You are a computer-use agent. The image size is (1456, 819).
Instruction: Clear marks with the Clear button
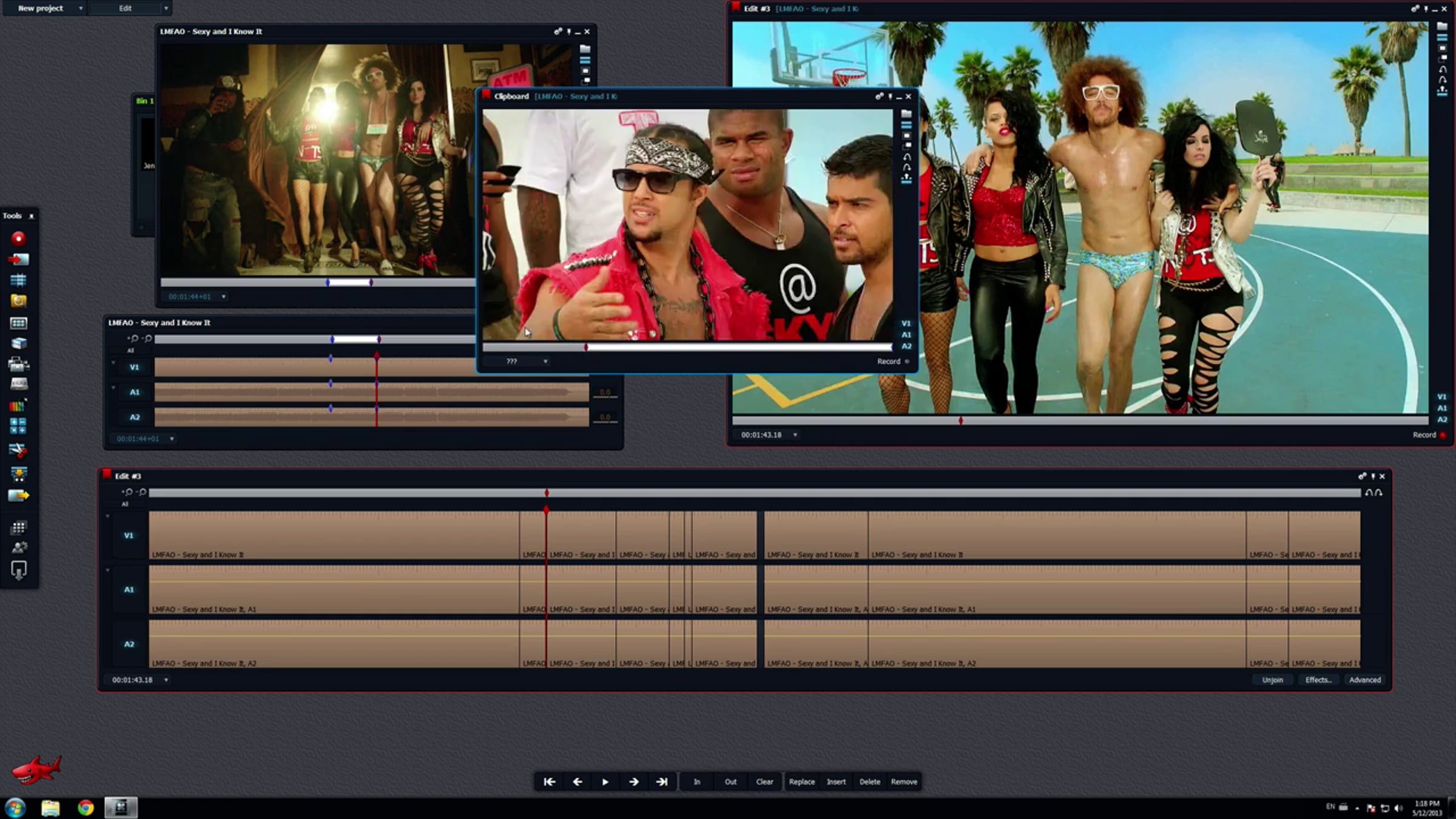(764, 782)
